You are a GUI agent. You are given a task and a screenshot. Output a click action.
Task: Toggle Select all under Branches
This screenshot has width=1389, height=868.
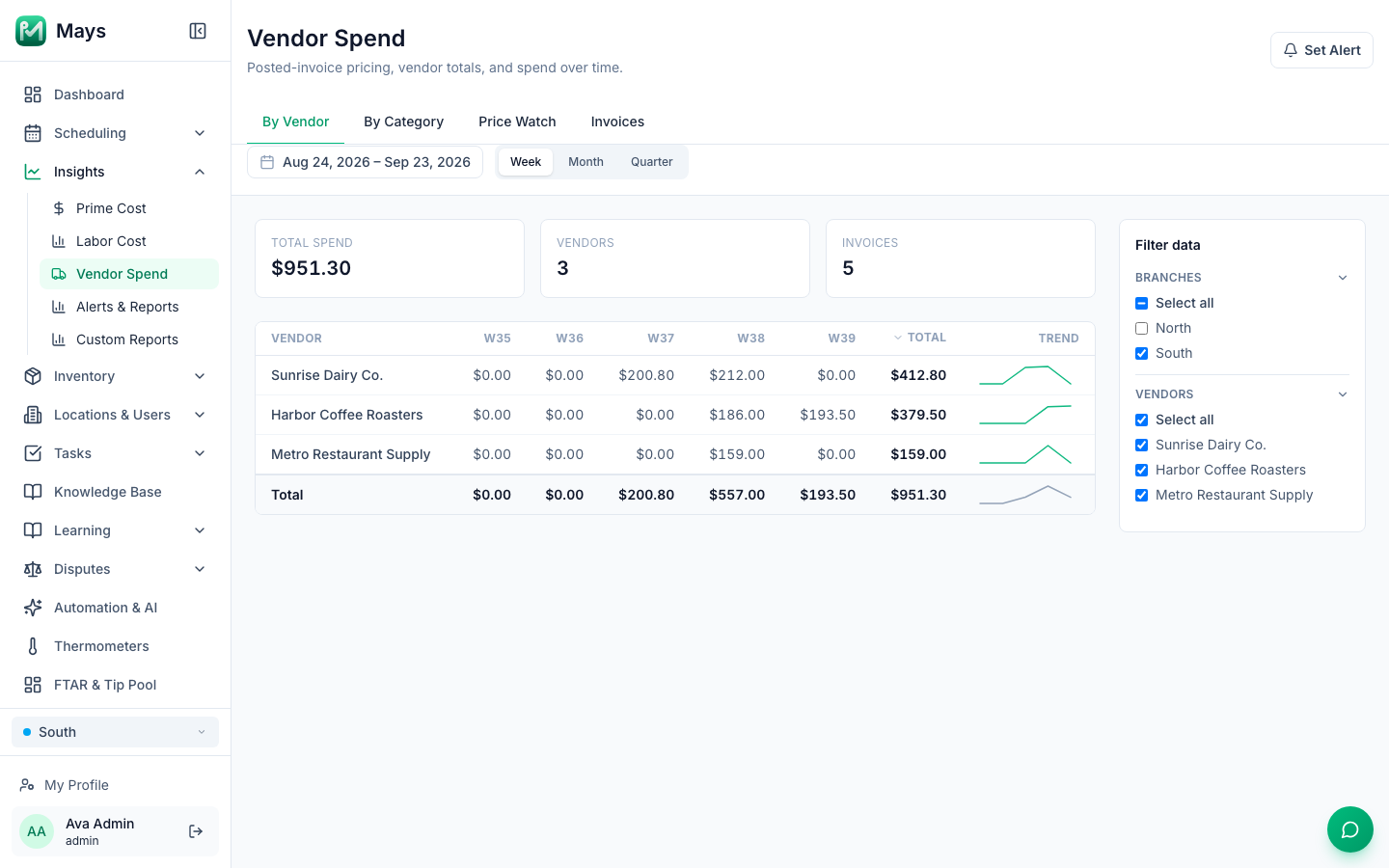[1141, 303]
